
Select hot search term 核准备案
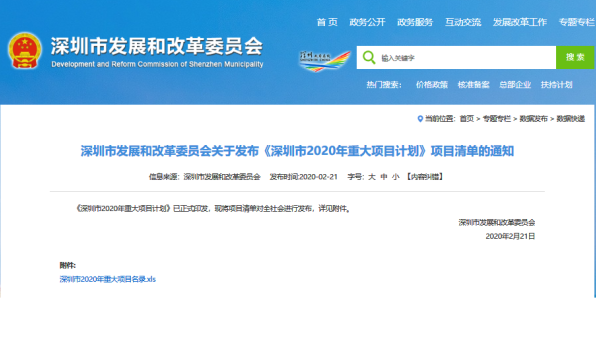(473, 85)
